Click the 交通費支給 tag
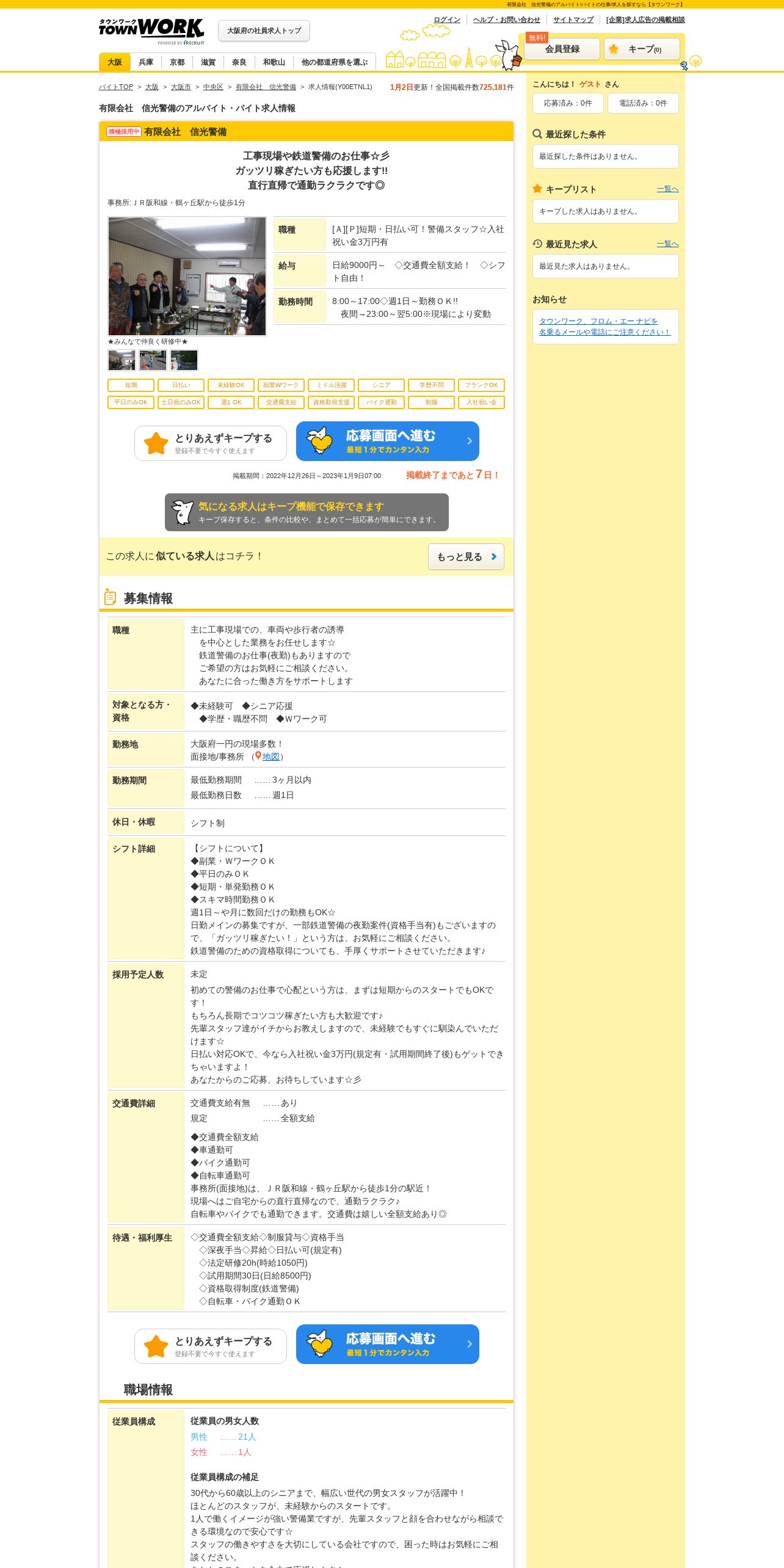Image resolution: width=784 pixels, height=1568 pixels. click(281, 402)
